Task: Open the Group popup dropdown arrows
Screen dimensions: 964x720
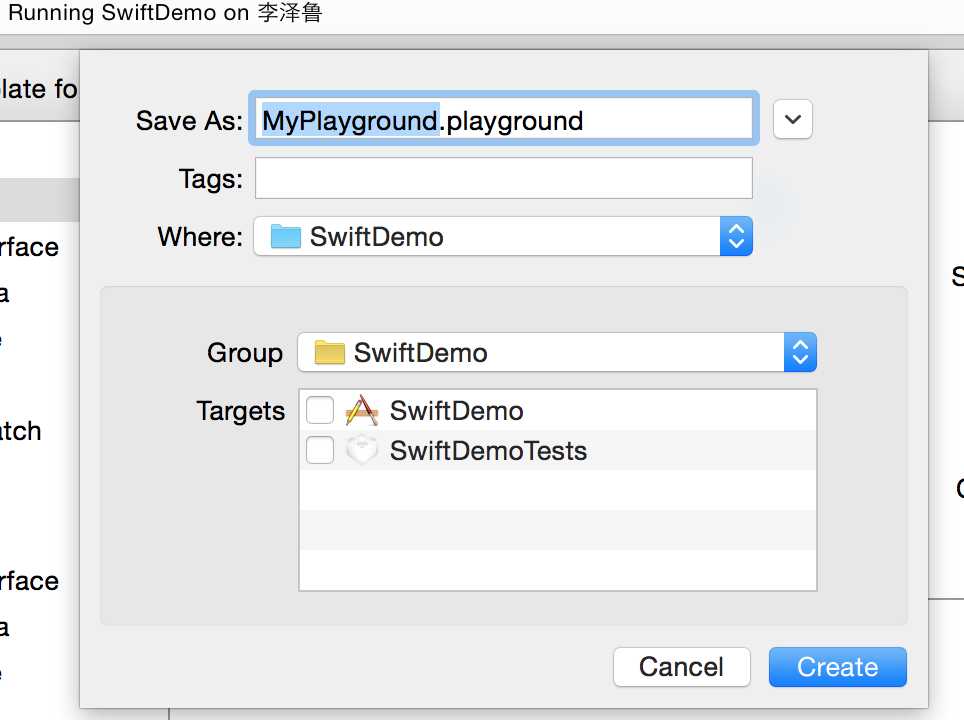Action: point(800,353)
